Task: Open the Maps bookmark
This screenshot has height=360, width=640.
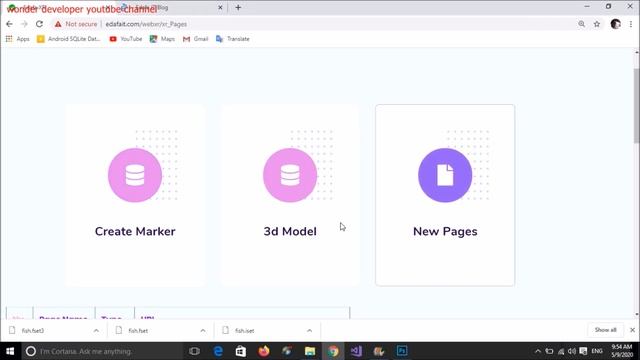Action: (162, 39)
